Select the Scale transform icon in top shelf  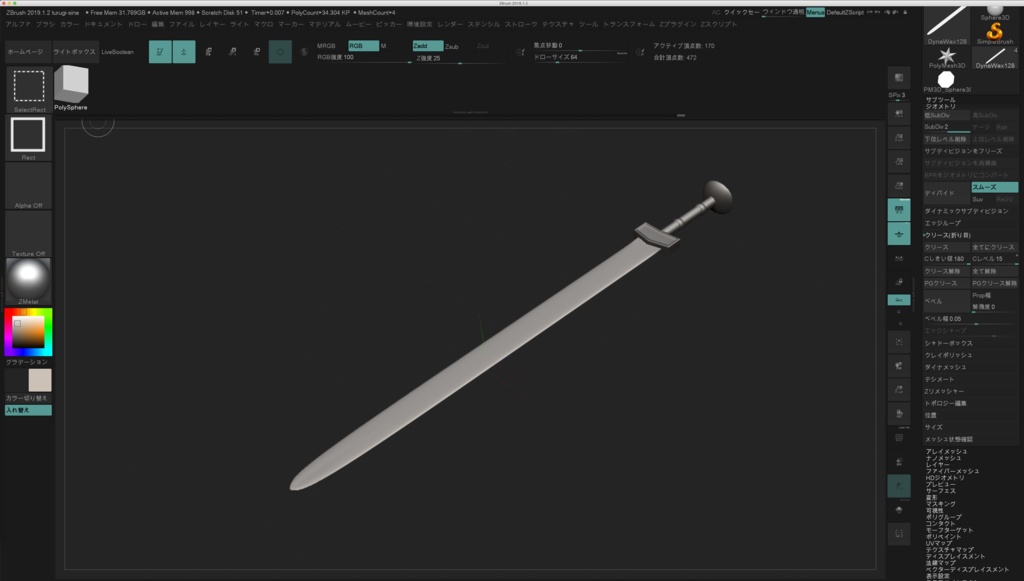(x=232, y=52)
